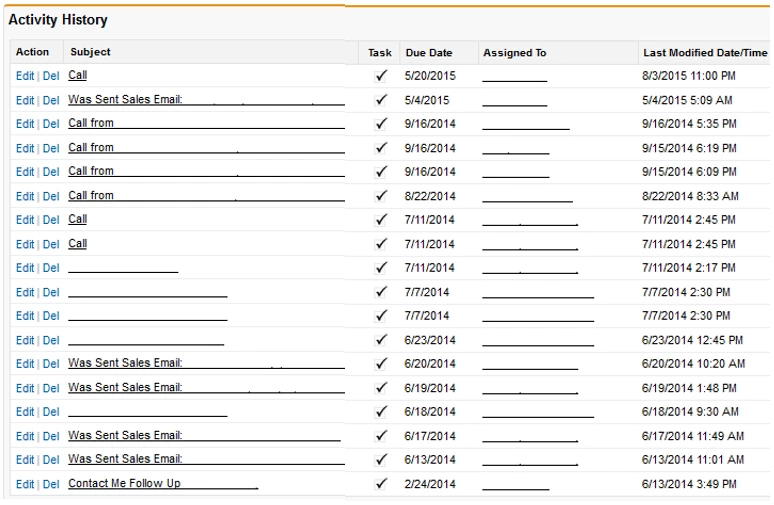
Task: Click Task checkmark for 6/20/2014 row
Action: click(x=381, y=363)
